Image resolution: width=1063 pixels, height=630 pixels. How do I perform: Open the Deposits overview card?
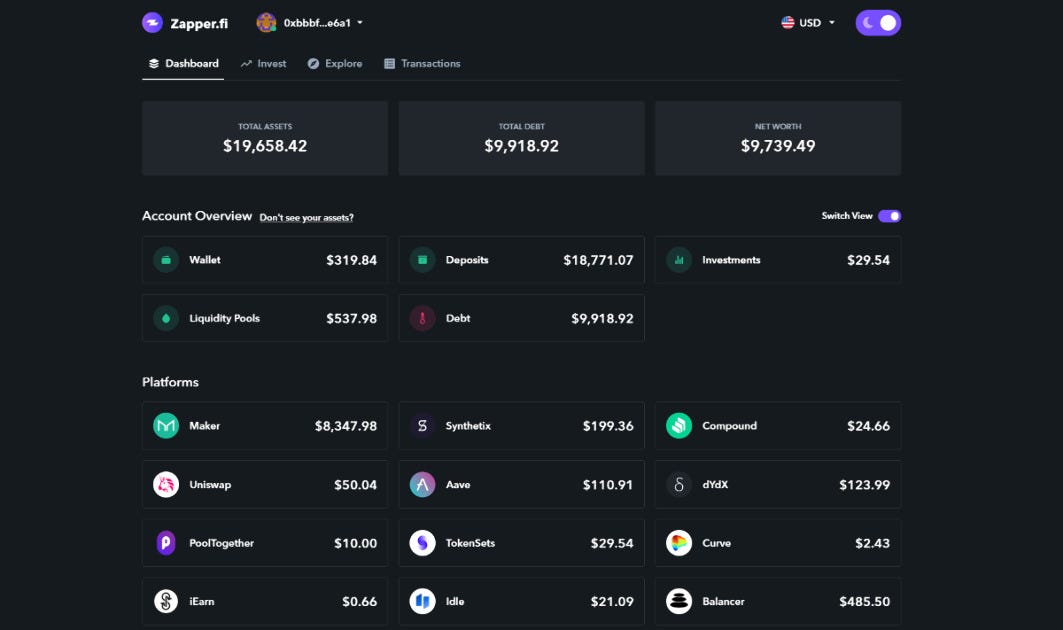[x=521, y=260]
